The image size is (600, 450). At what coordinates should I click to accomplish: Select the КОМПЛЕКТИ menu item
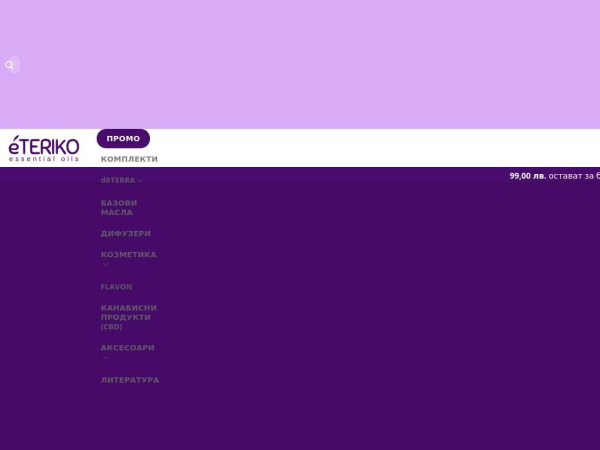pyautogui.click(x=129, y=159)
